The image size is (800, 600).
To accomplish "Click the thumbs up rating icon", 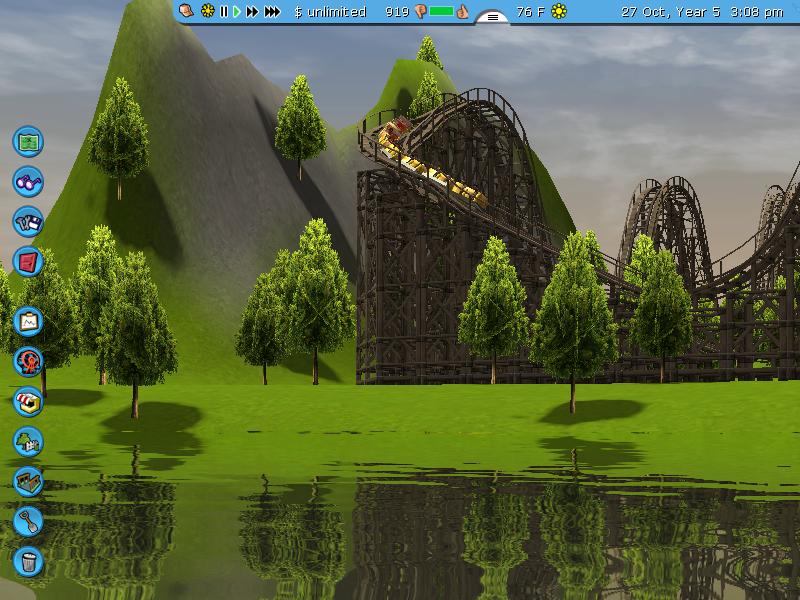I will [x=462, y=11].
